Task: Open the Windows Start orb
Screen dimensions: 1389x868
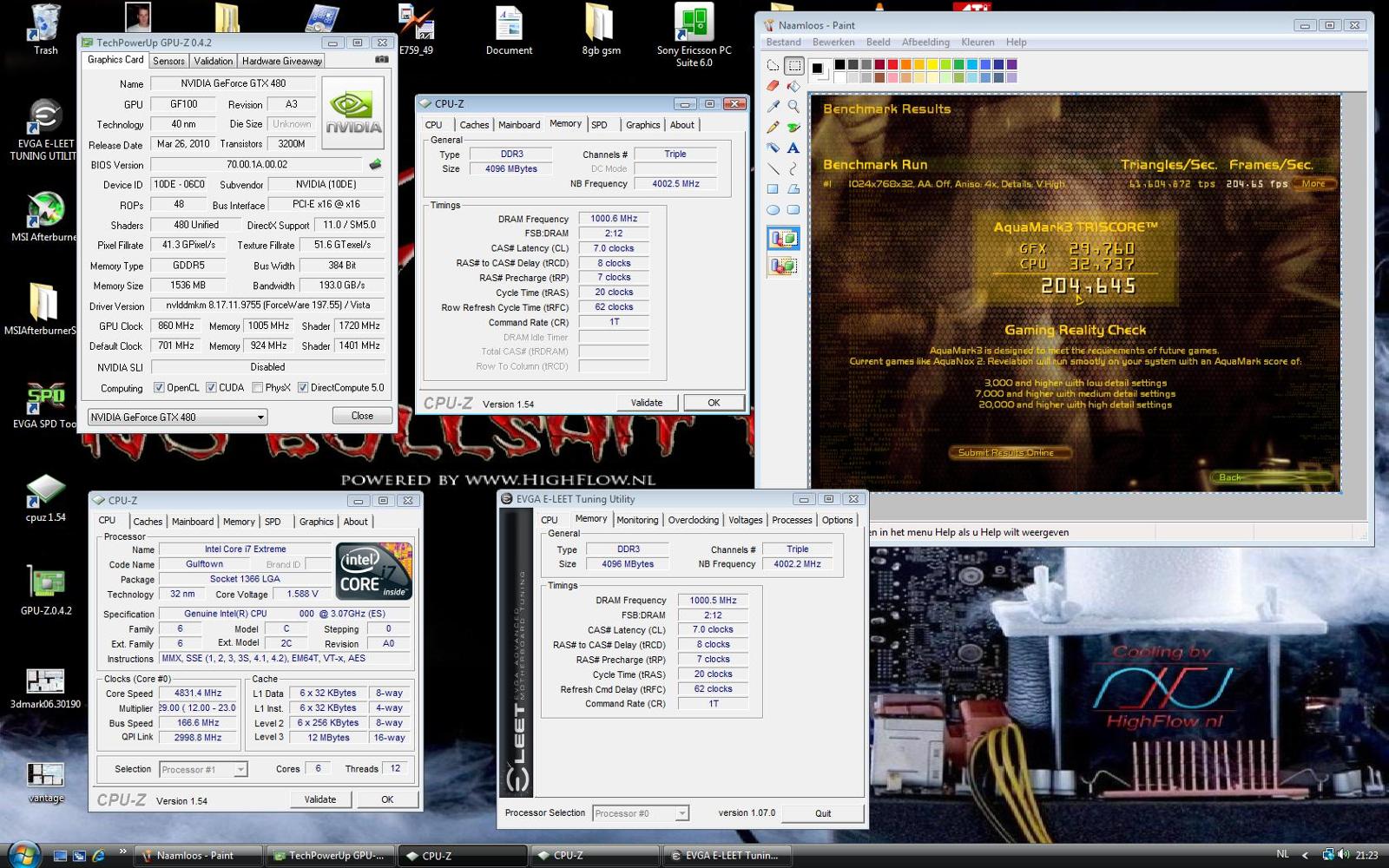Action: [x=23, y=854]
